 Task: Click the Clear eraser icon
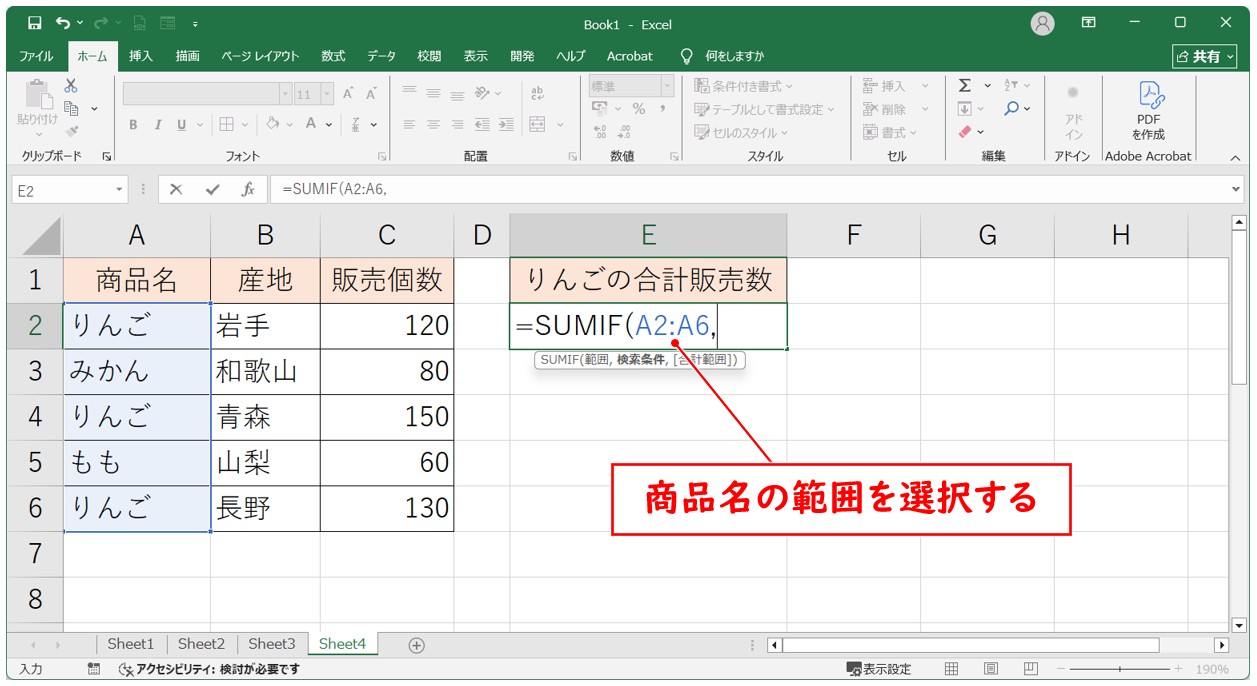pyautogui.click(x=964, y=132)
